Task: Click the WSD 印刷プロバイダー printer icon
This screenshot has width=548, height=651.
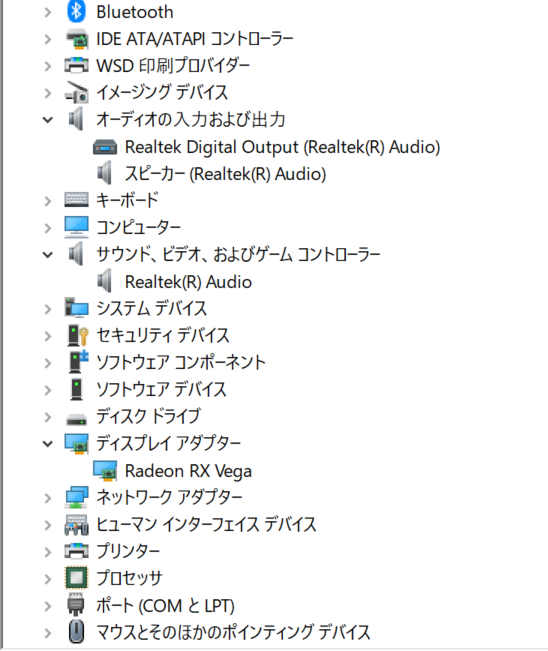Action: coord(76,66)
